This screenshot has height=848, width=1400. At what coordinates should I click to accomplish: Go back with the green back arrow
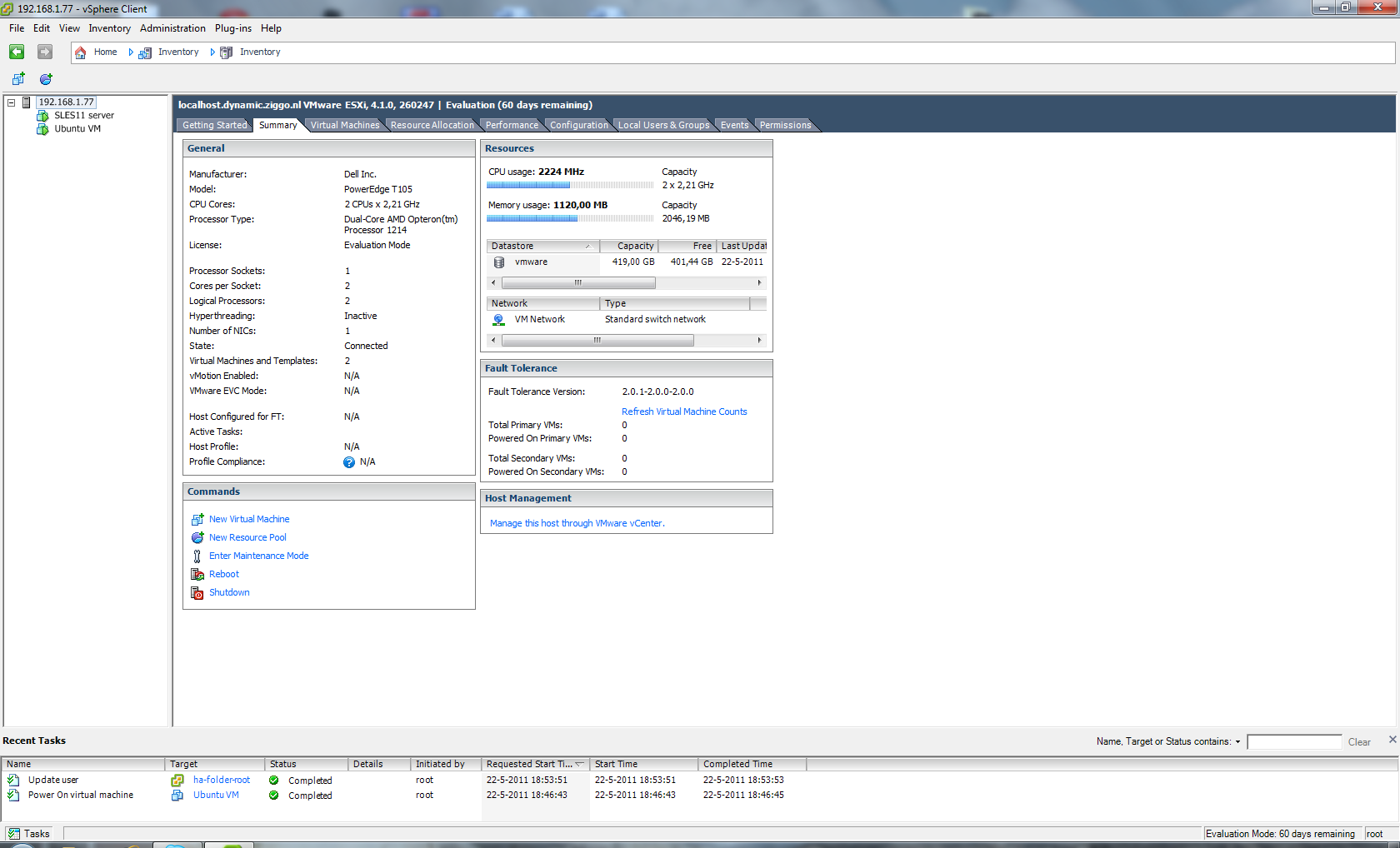[x=17, y=52]
